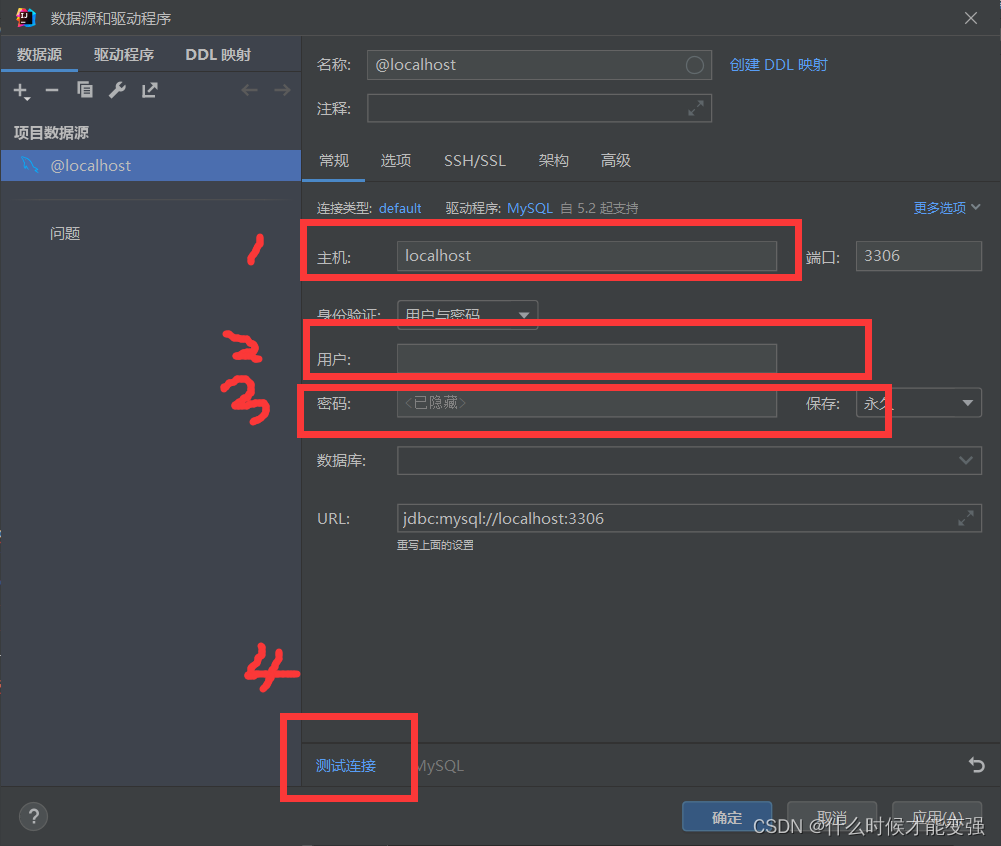Screen dimensions: 1001x846
Task: Open driver settings with the wrench icon
Action: coord(117,90)
